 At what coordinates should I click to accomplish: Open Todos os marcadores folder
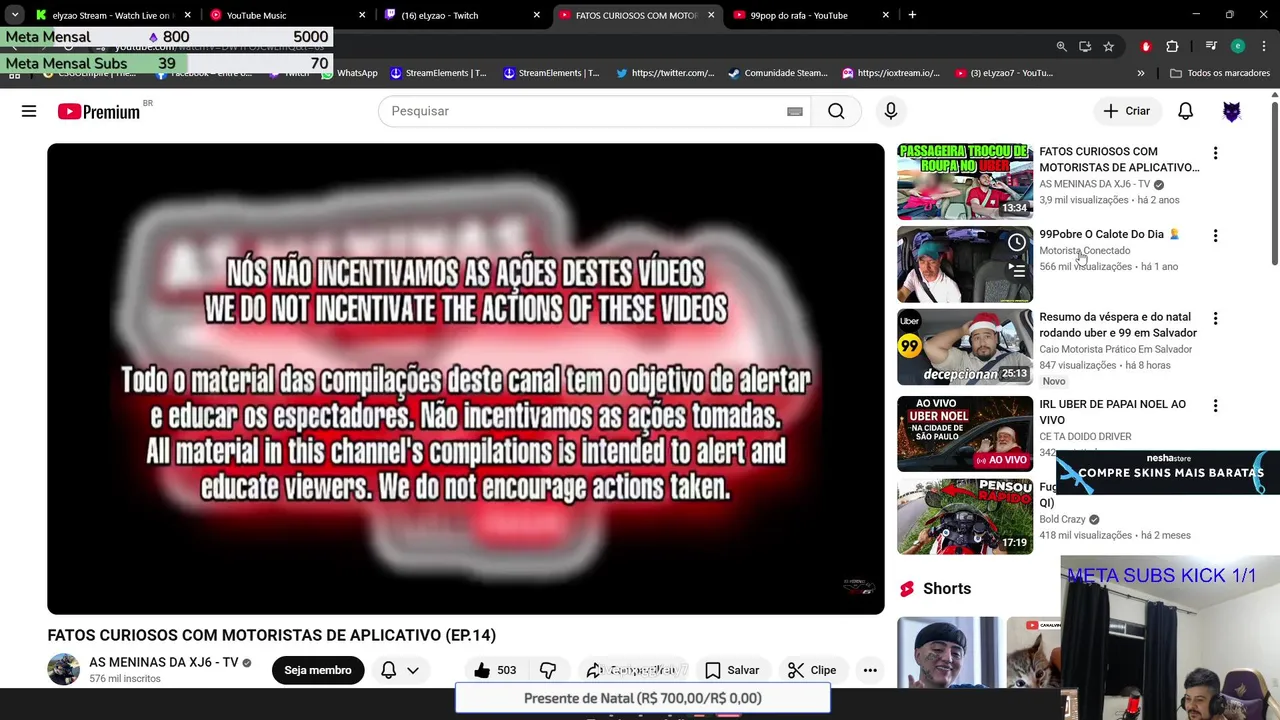[1219, 73]
